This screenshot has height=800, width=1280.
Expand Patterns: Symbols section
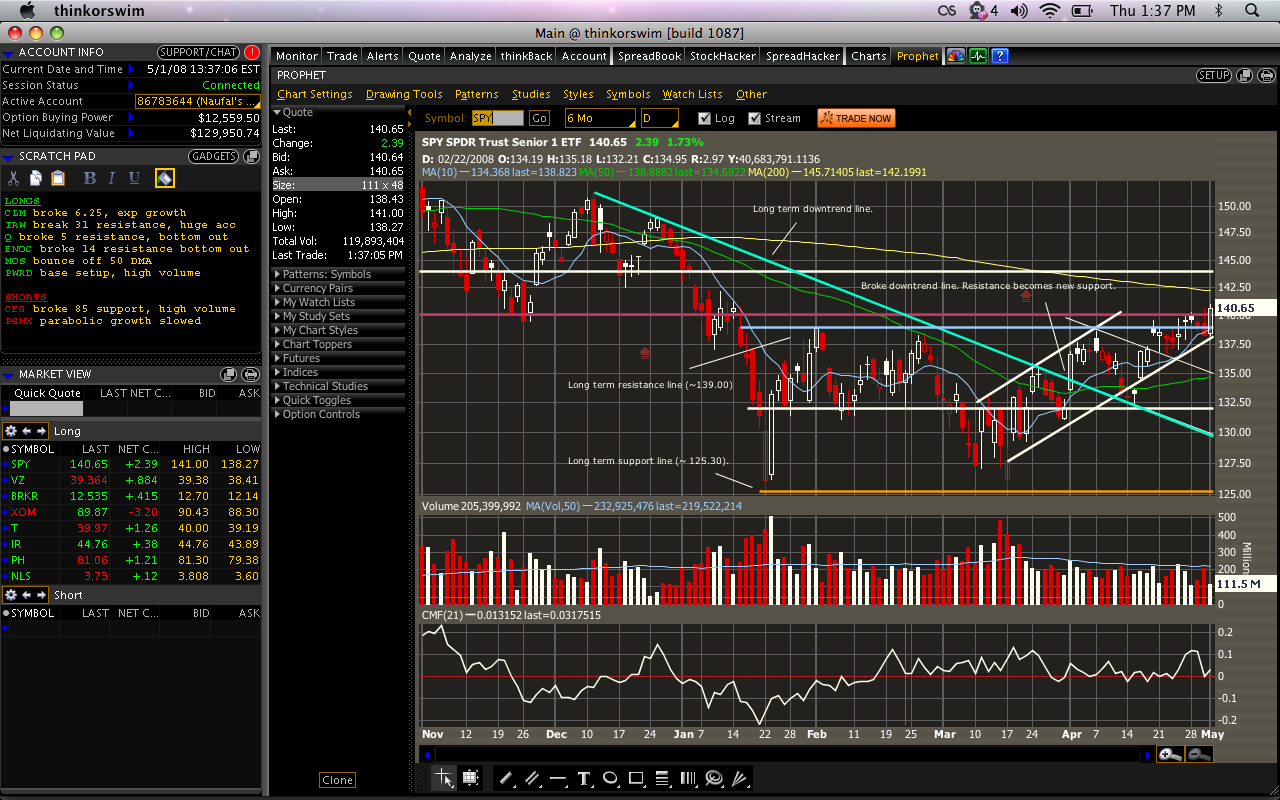tap(340, 274)
